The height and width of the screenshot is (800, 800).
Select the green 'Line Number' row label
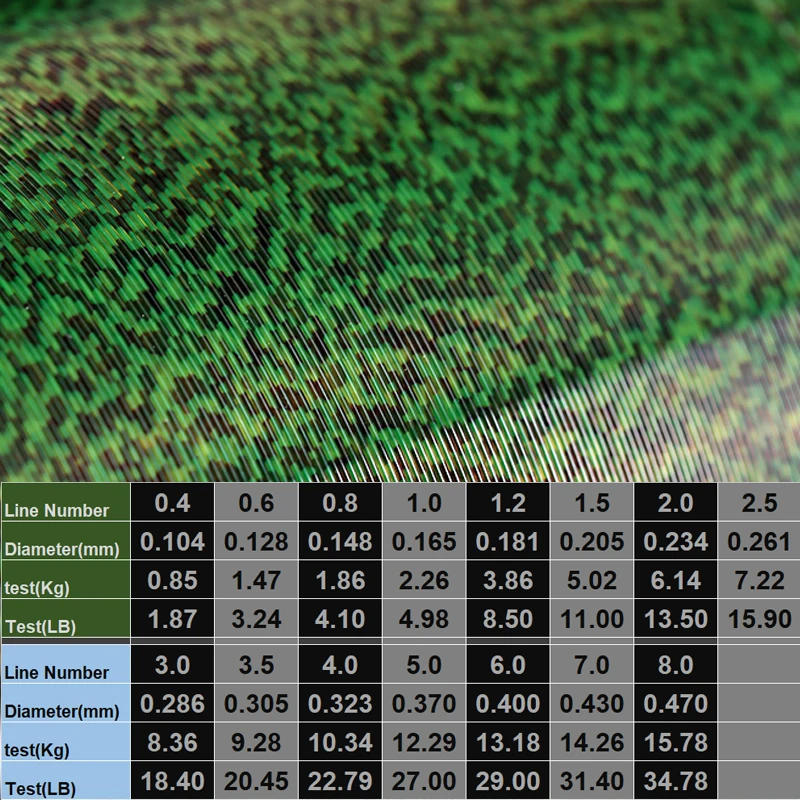(66, 502)
